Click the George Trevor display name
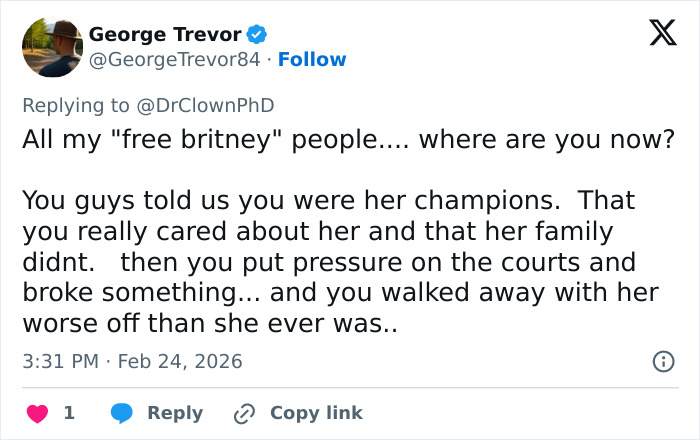 pyautogui.click(x=166, y=34)
